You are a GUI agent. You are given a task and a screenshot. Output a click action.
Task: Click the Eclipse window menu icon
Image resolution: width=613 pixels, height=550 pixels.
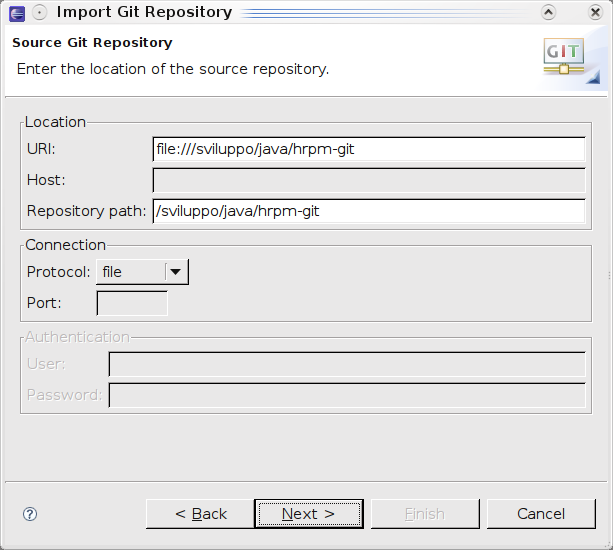[x=17, y=13]
